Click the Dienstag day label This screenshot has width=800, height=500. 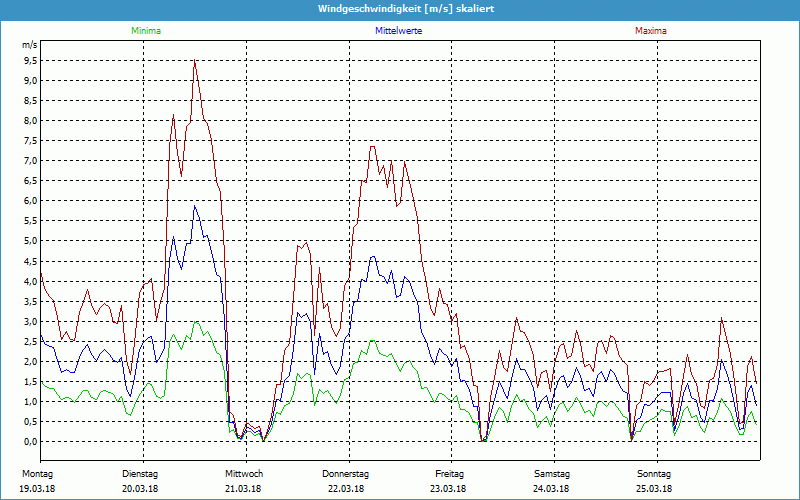coord(140,474)
